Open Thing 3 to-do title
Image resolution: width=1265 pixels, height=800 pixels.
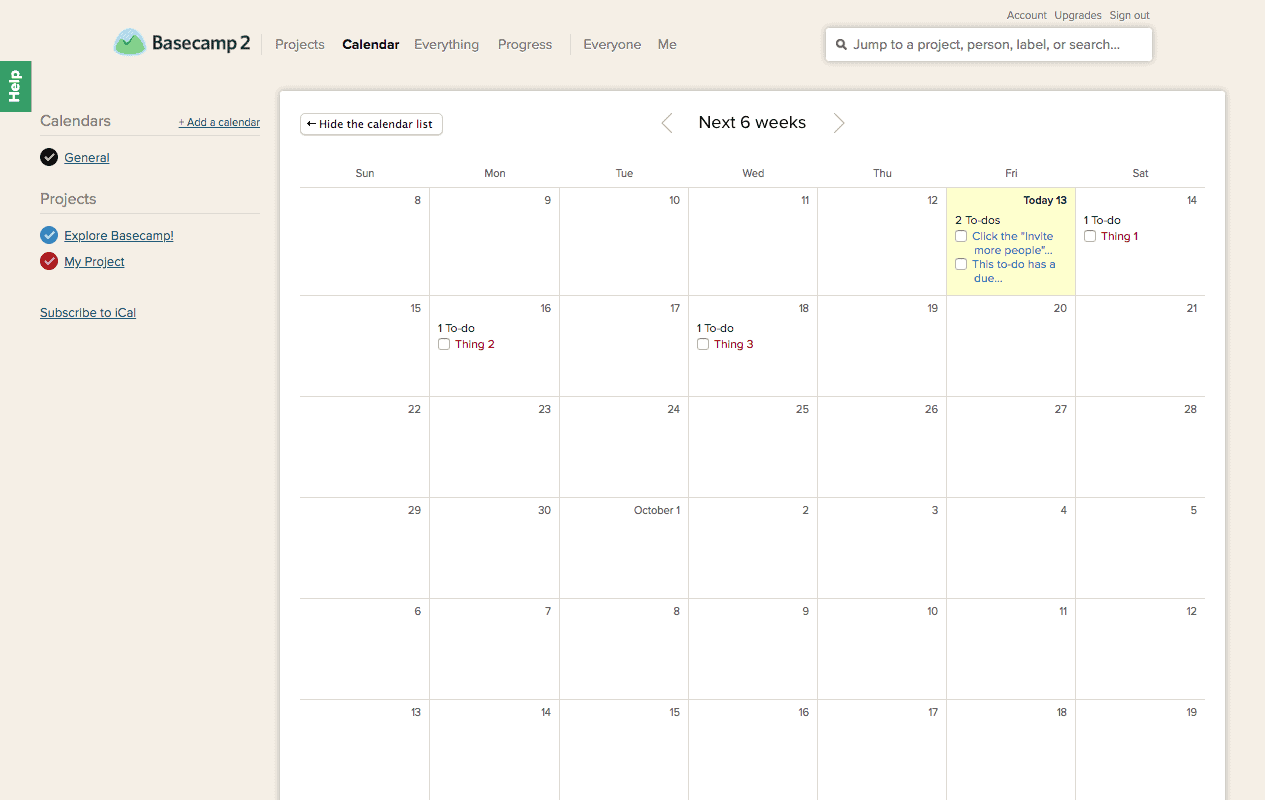734,345
